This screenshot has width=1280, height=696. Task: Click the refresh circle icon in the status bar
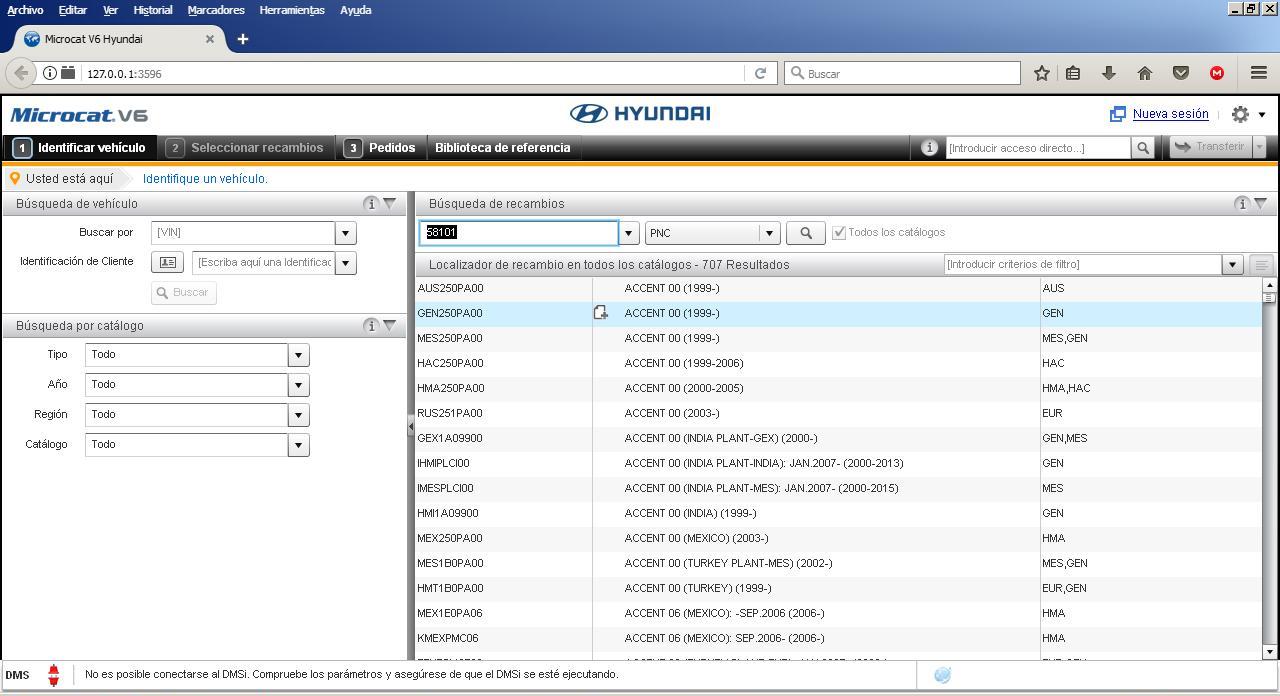click(941, 675)
